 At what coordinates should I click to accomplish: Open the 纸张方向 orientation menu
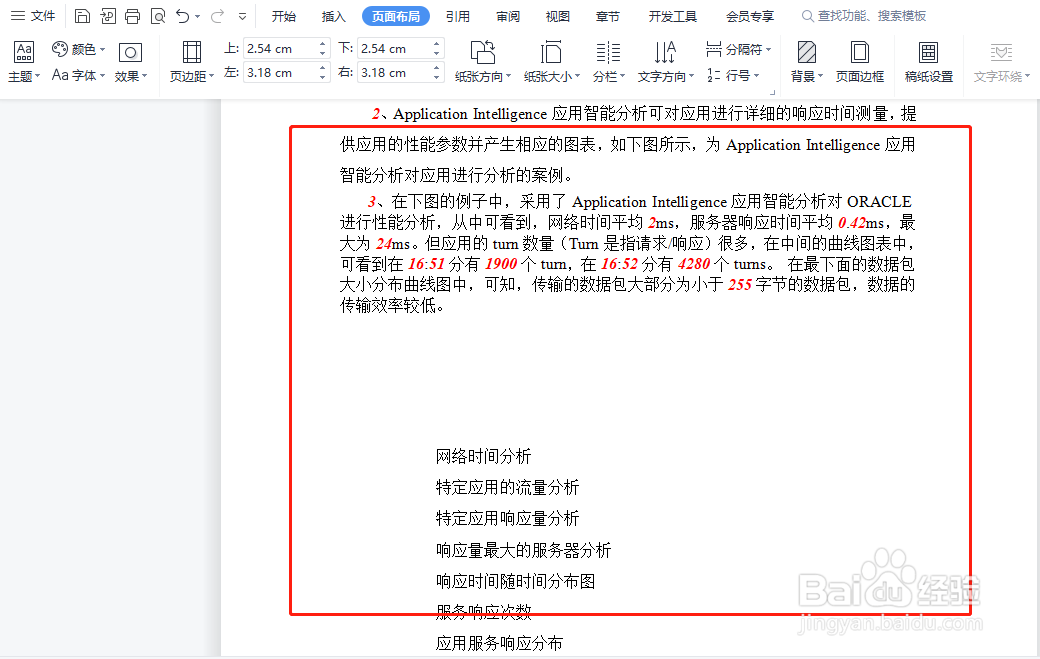click(483, 62)
